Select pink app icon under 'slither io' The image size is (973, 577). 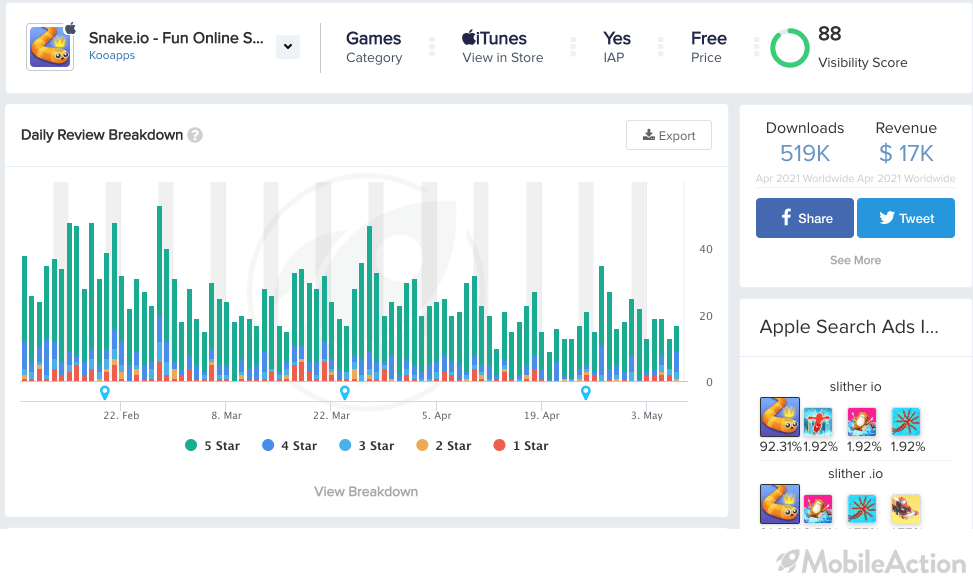coord(862,422)
